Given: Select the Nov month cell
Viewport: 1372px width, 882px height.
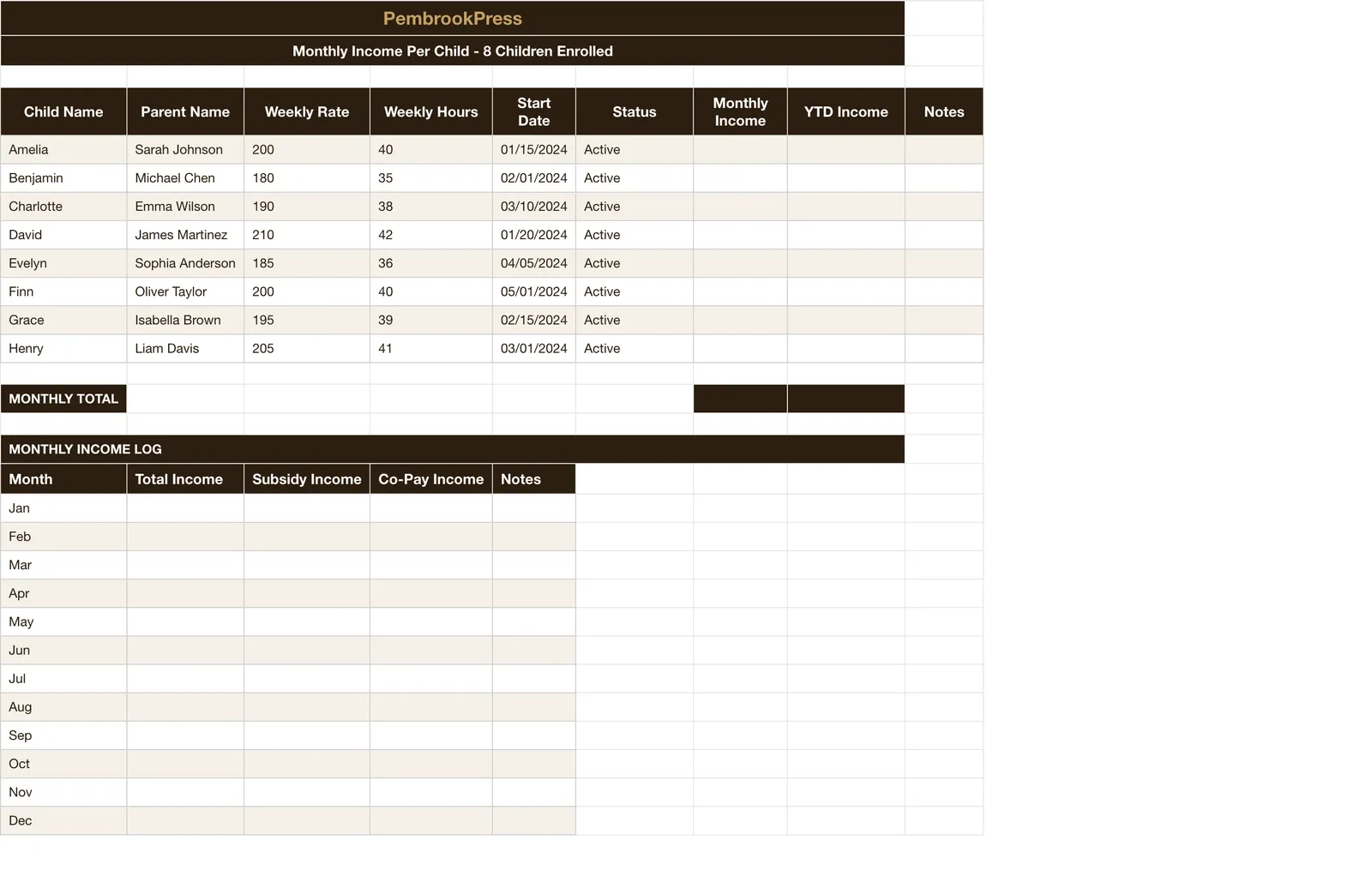Looking at the screenshot, I should point(63,792).
